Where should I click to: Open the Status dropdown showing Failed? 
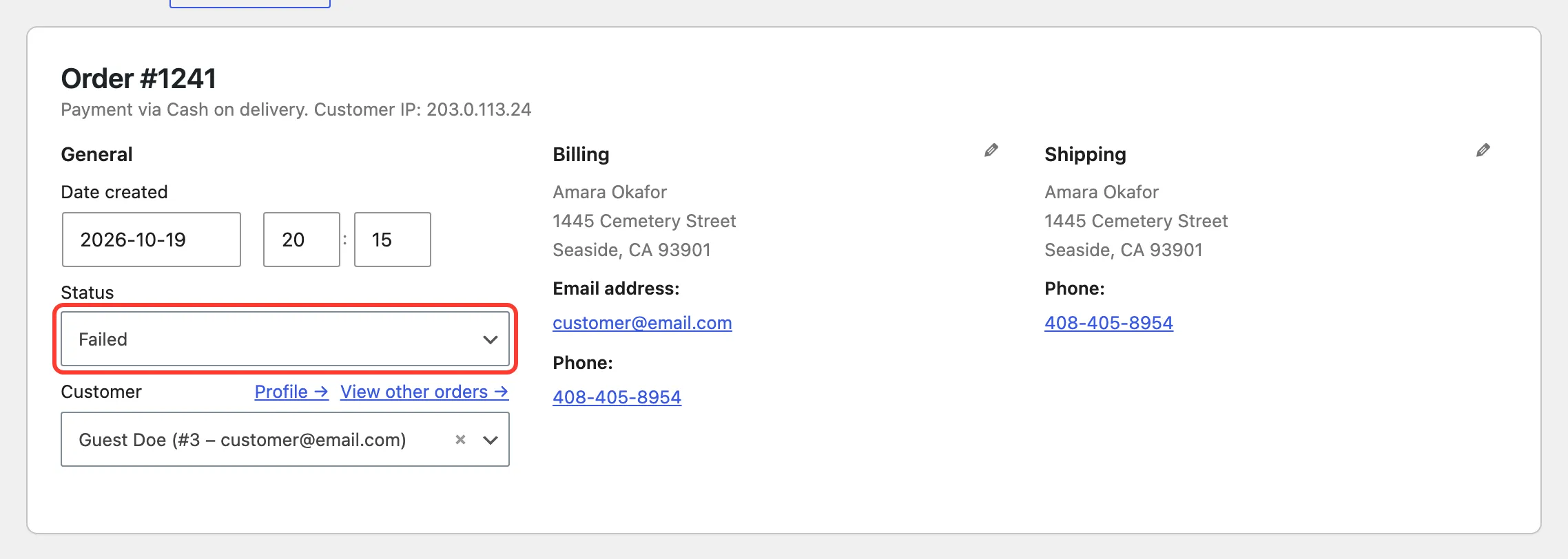[x=285, y=339]
